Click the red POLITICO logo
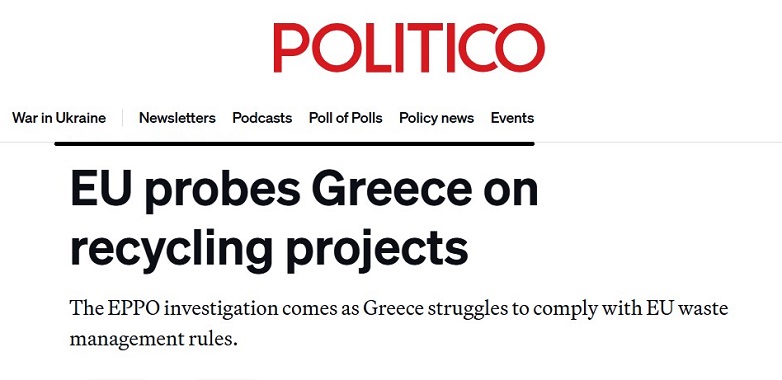 409,48
